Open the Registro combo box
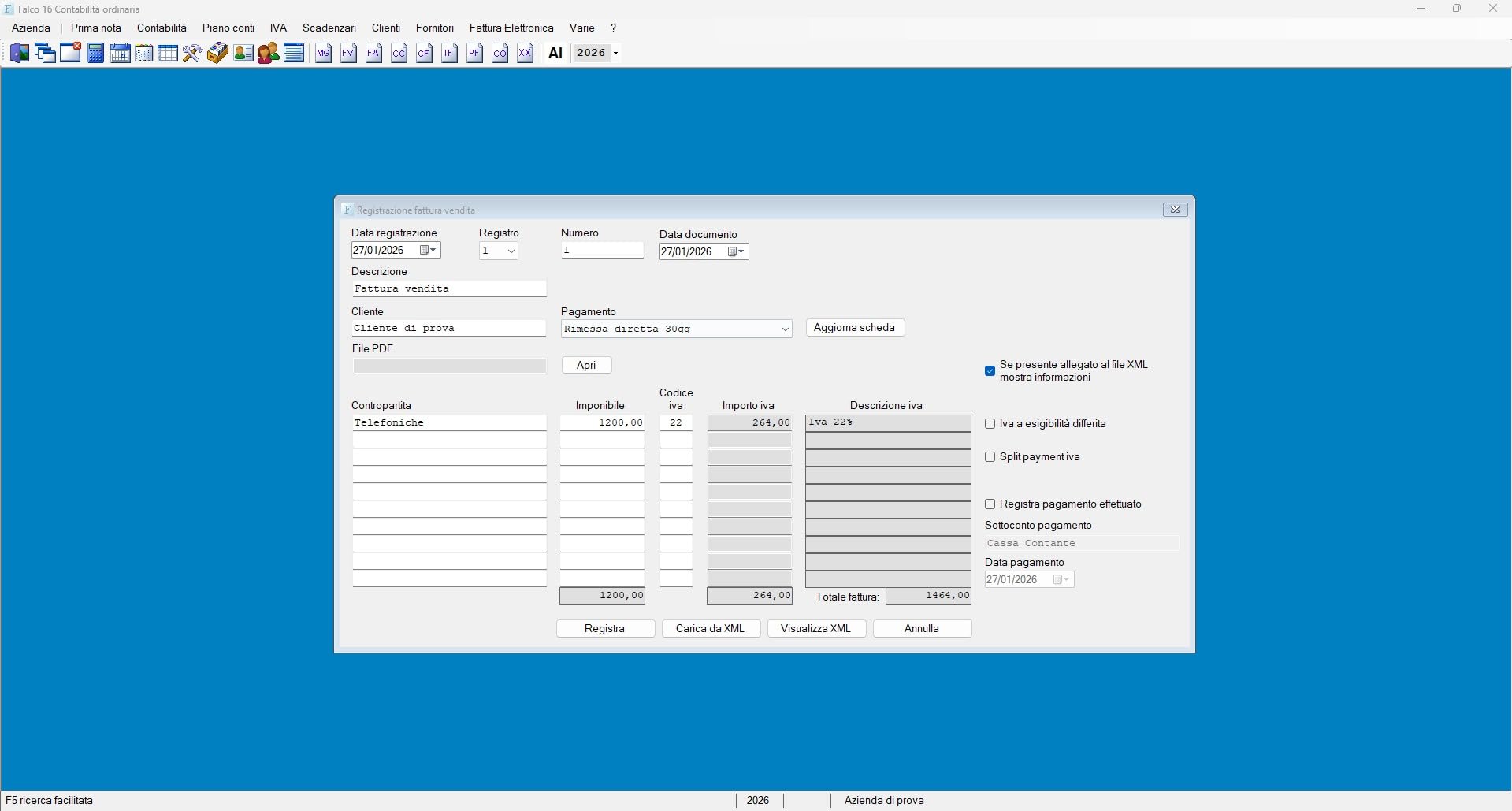This screenshot has width=1512, height=811. pos(499,251)
